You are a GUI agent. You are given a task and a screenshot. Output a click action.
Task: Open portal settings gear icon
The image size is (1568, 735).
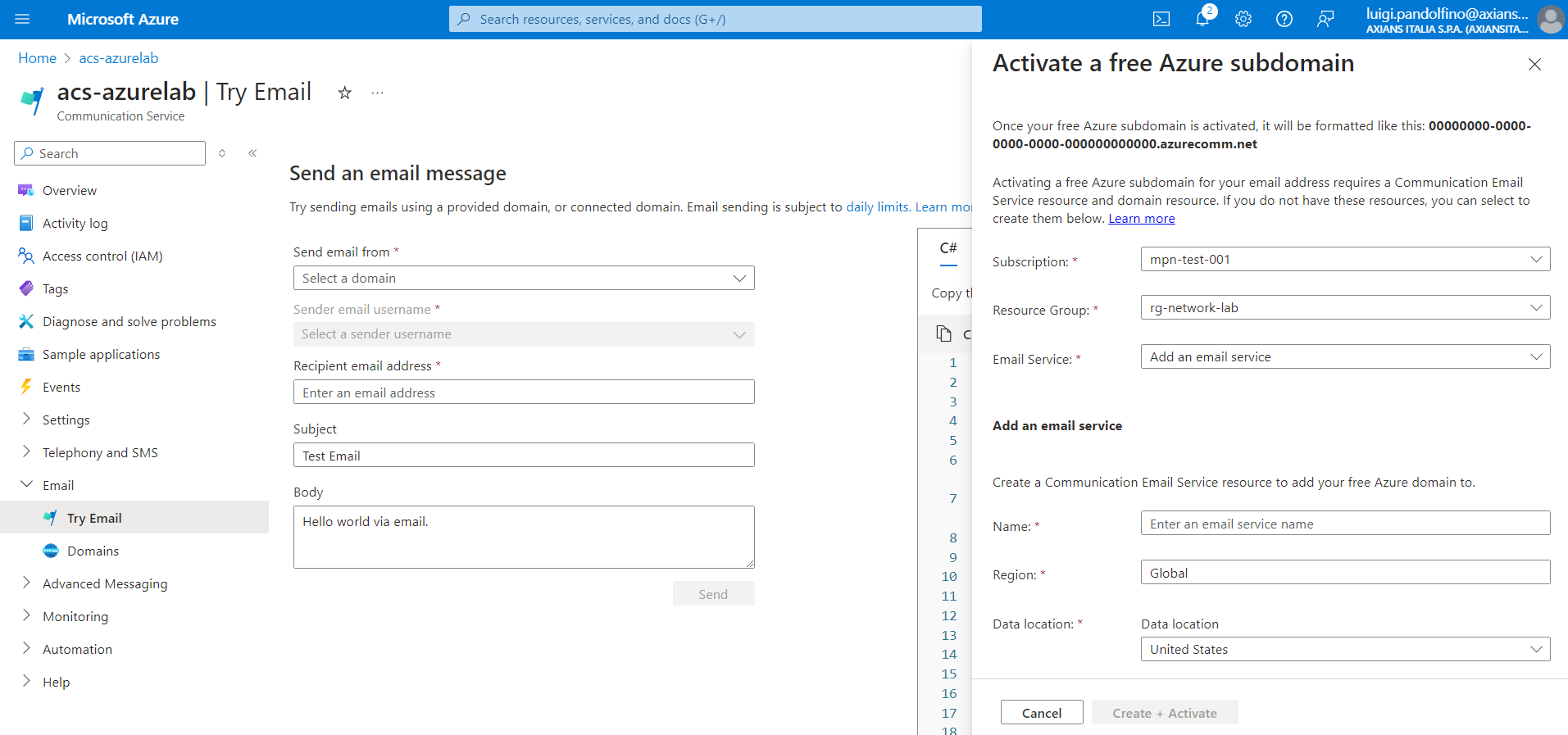(1243, 19)
